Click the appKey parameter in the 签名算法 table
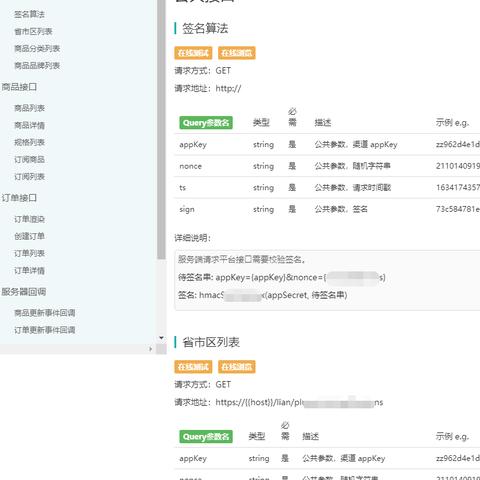The width and height of the screenshot is (480, 480). coord(193,145)
